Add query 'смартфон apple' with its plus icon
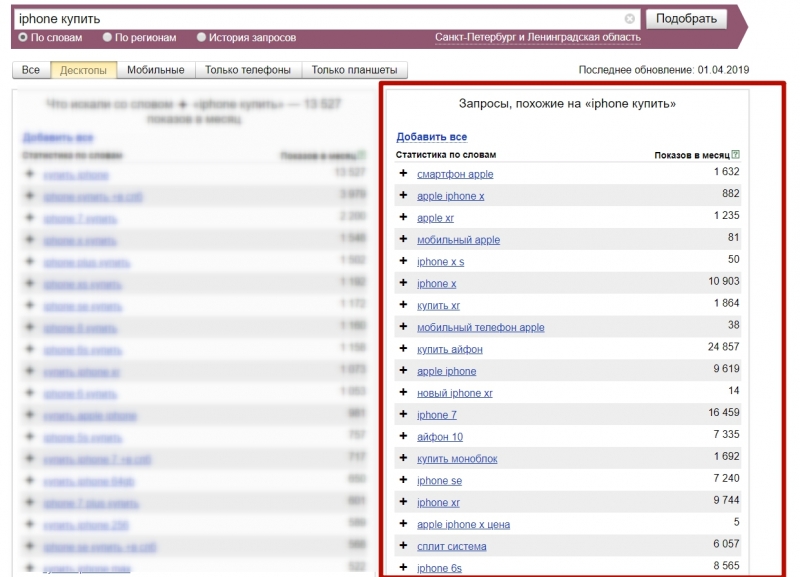 [404, 173]
